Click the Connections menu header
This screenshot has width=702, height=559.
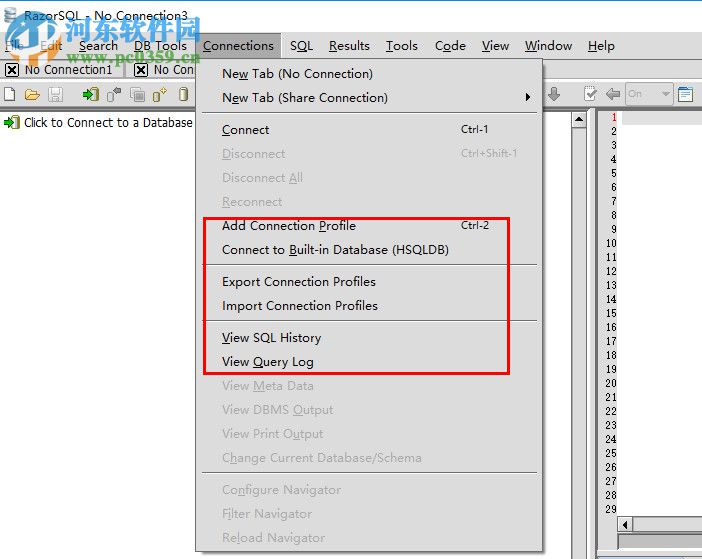[238, 46]
